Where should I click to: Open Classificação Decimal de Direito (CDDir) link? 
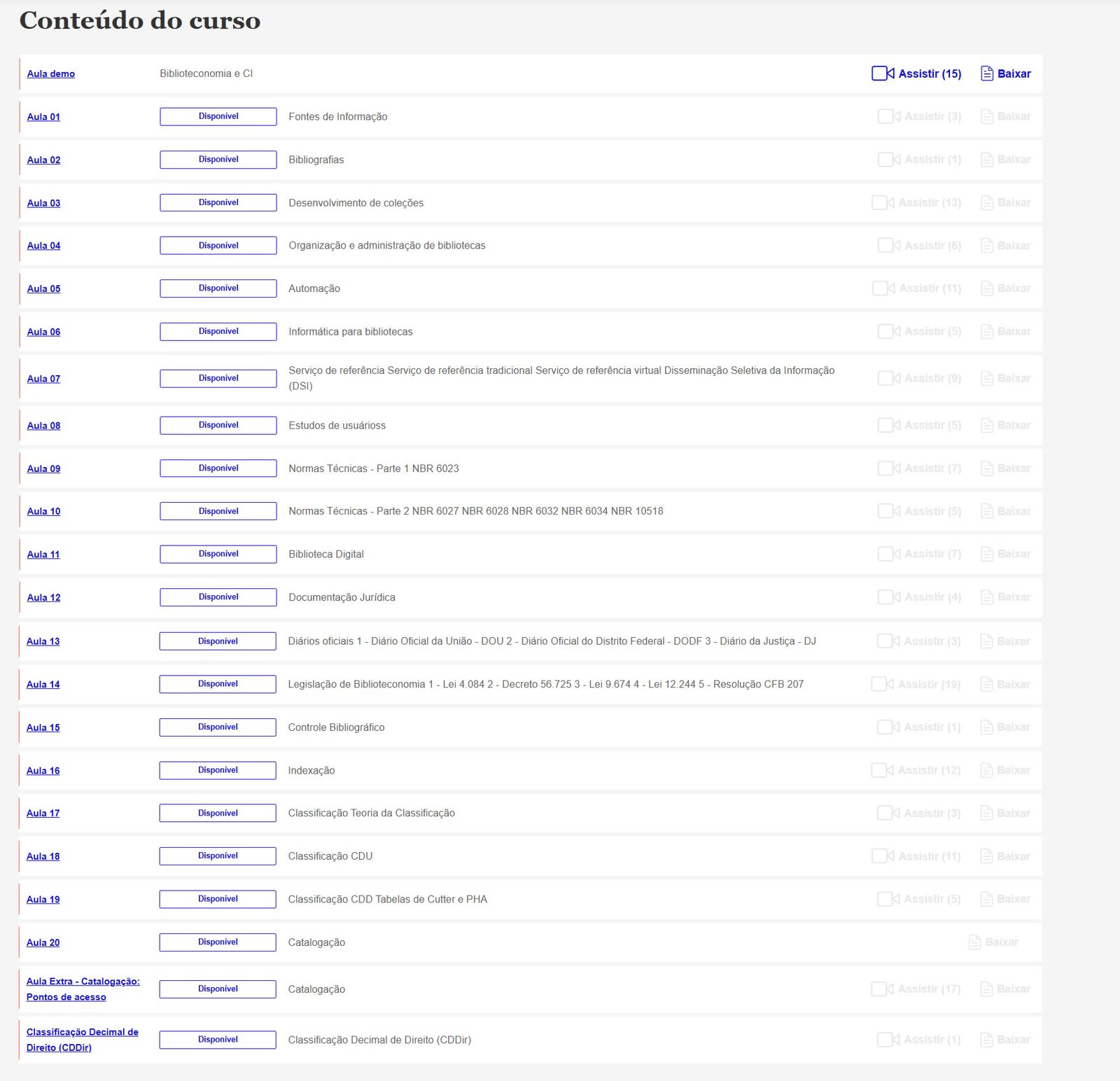tap(82, 1040)
